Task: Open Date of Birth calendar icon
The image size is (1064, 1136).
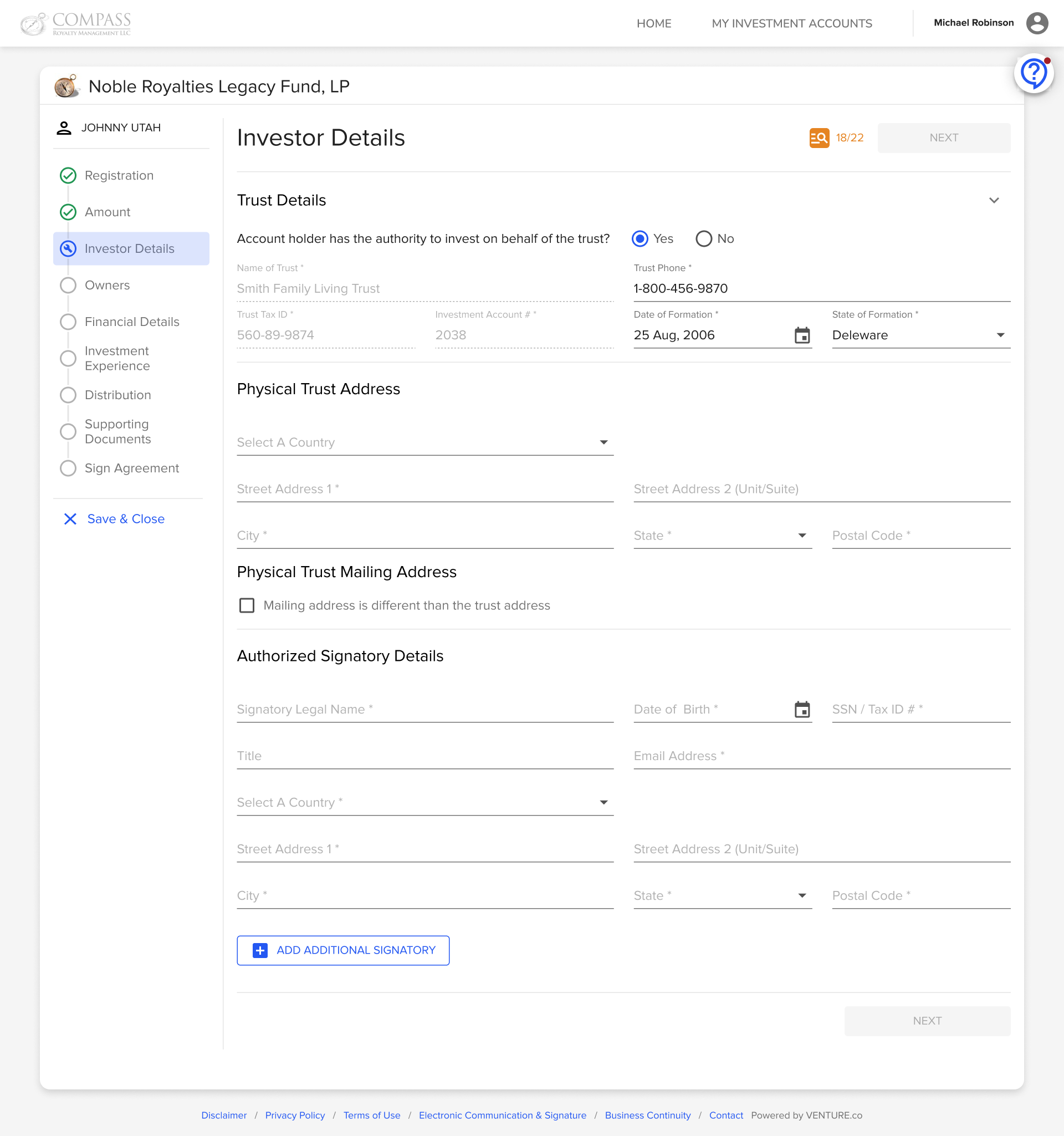Action: click(802, 710)
